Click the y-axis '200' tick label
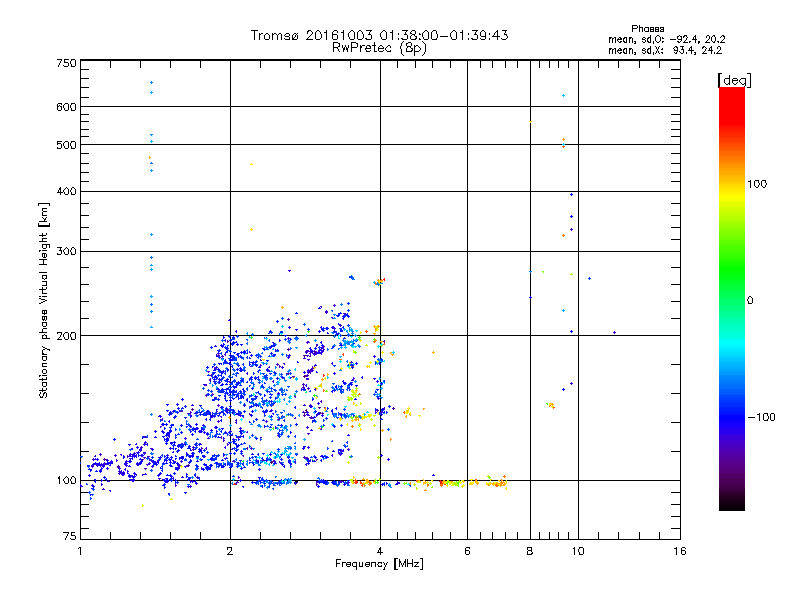800x600 pixels. pyautogui.click(x=66, y=336)
